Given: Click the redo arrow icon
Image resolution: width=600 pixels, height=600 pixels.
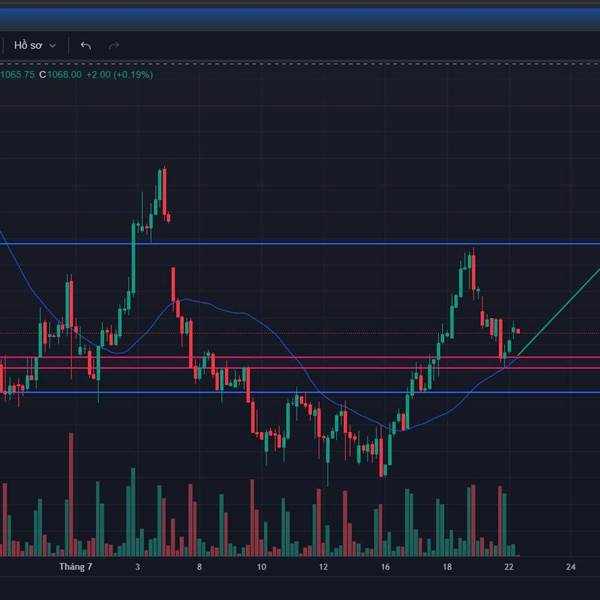Looking at the screenshot, I should click(x=114, y=46).
